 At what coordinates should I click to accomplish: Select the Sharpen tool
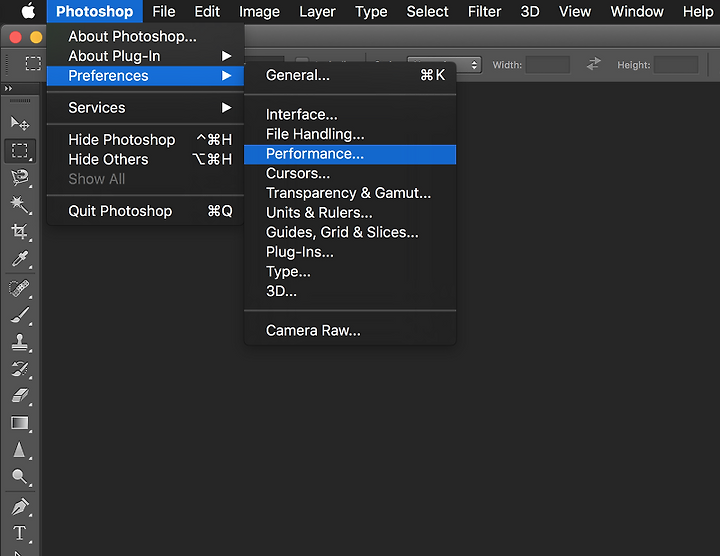(20, 450)
